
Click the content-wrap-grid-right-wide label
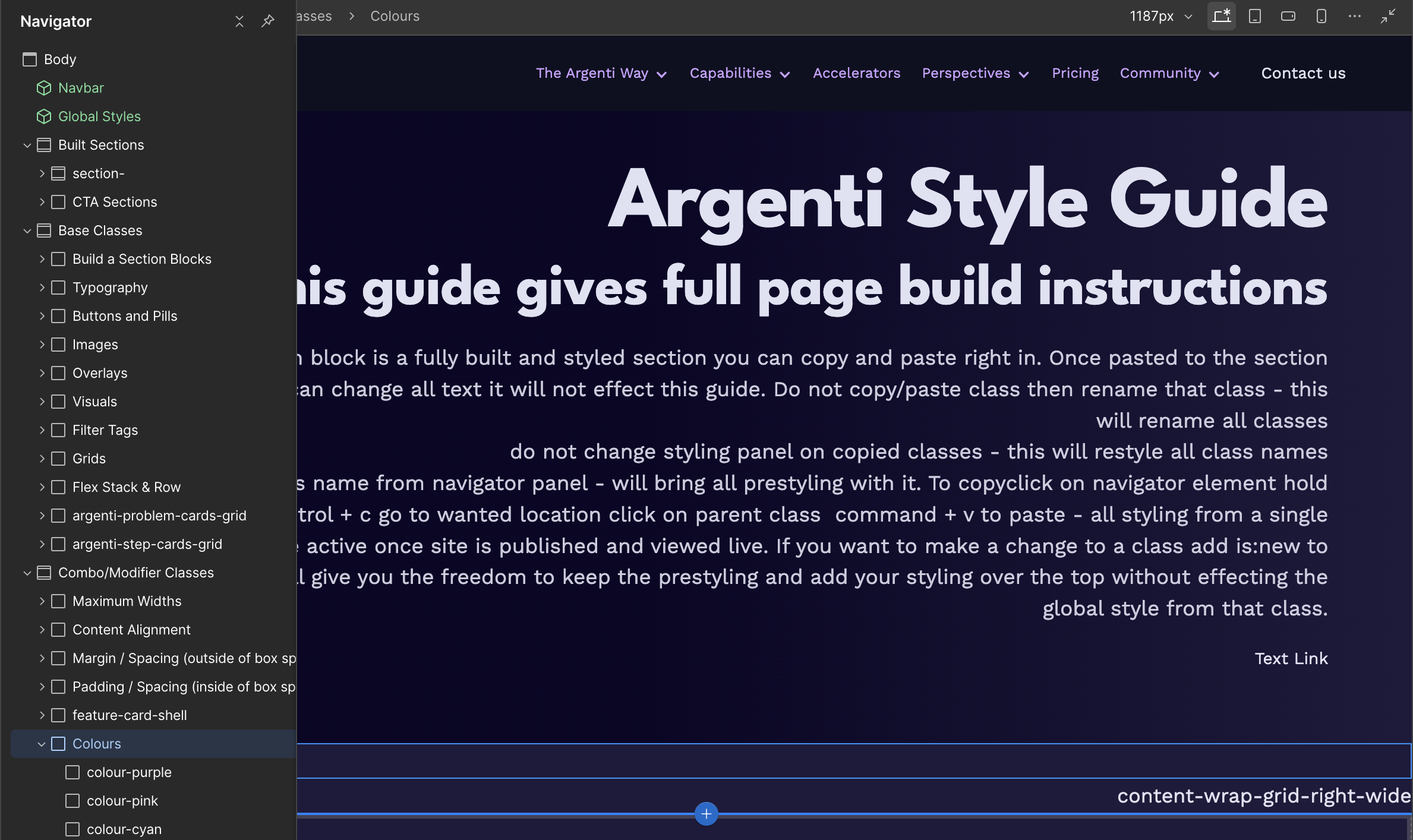[1264, 795]
